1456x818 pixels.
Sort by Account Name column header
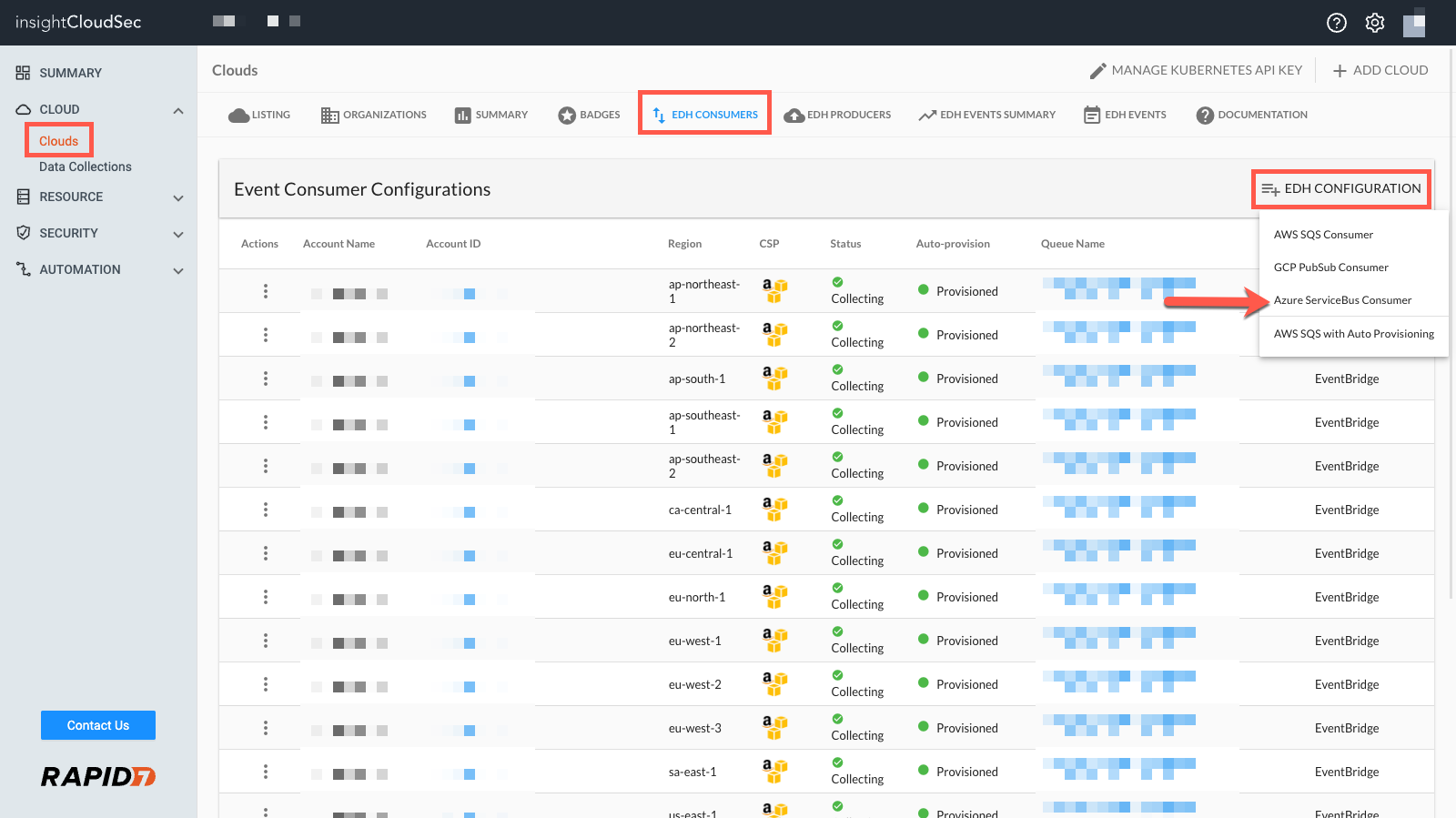(339, 244)
